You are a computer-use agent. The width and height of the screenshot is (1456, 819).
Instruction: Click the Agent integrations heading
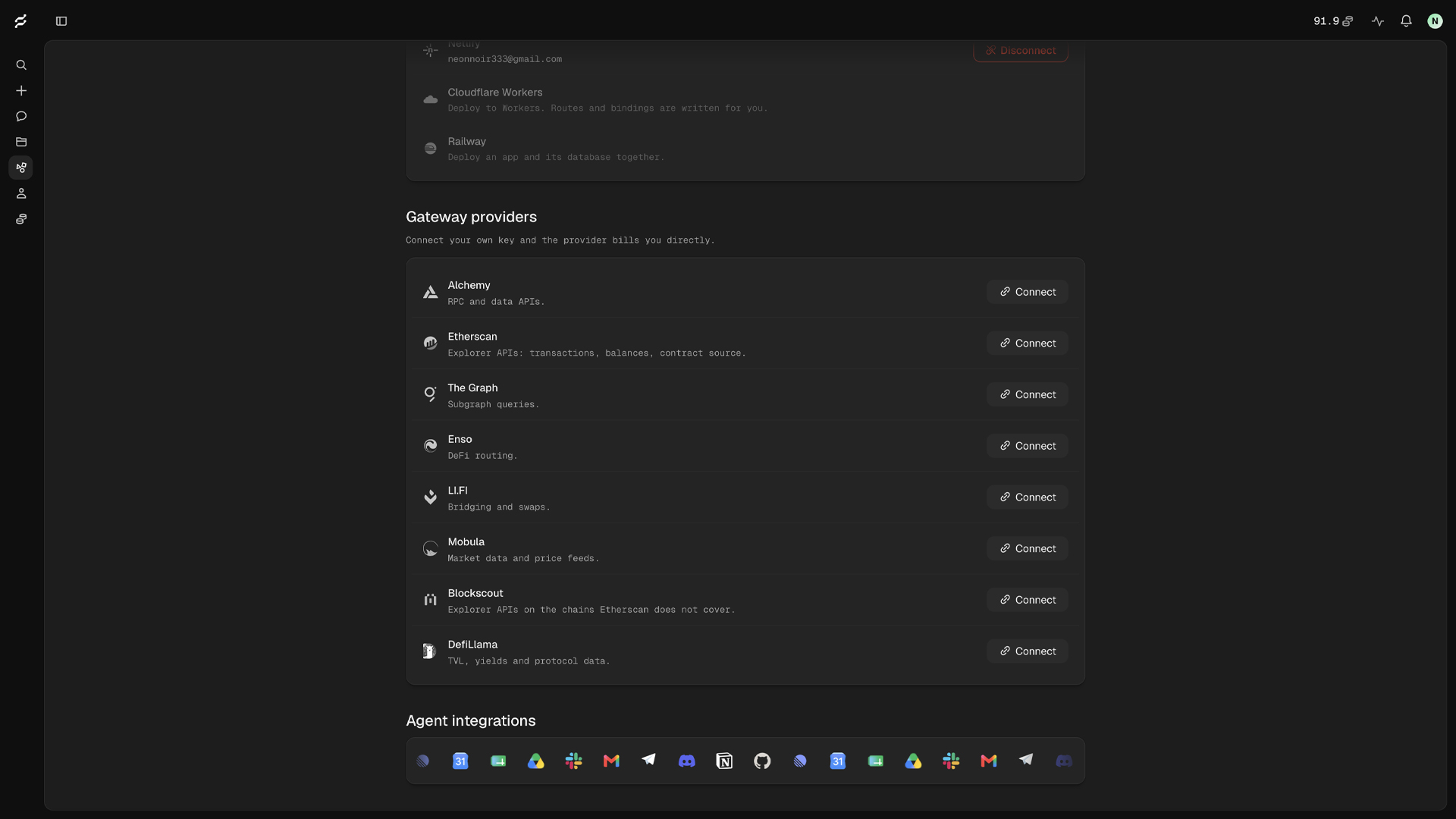coord(471,721)
